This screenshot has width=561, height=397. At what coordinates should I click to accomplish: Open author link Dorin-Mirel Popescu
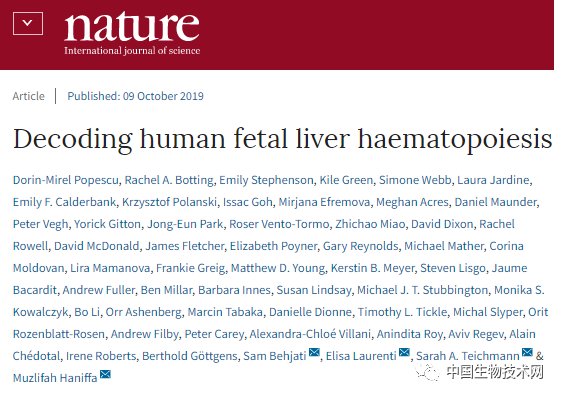(65, 180)
